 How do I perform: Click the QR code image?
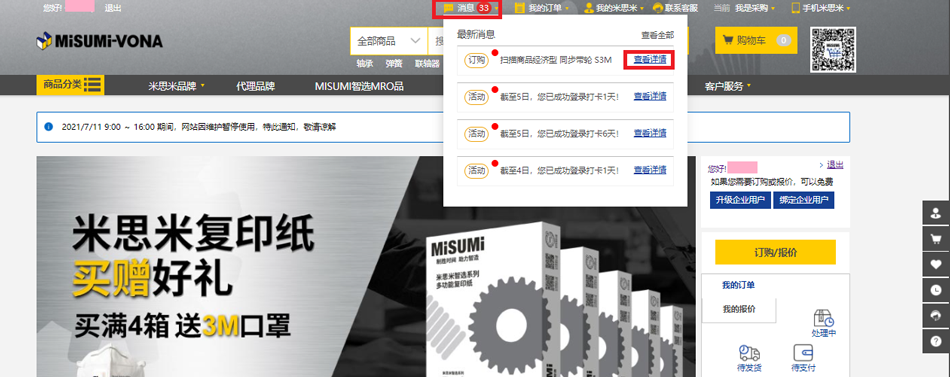[x=832, y=50]
